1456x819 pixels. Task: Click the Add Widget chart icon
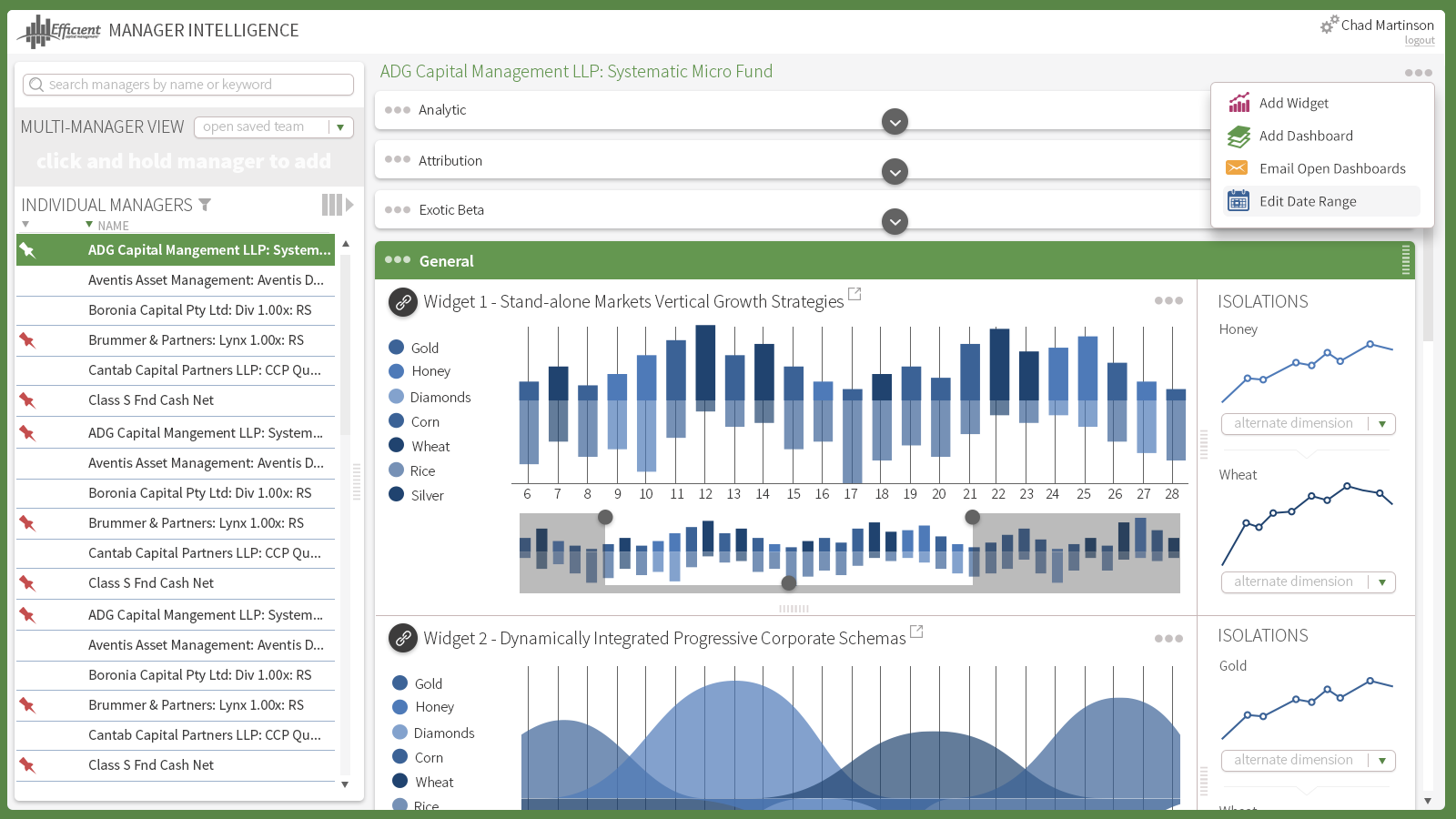click(1239, 103)
